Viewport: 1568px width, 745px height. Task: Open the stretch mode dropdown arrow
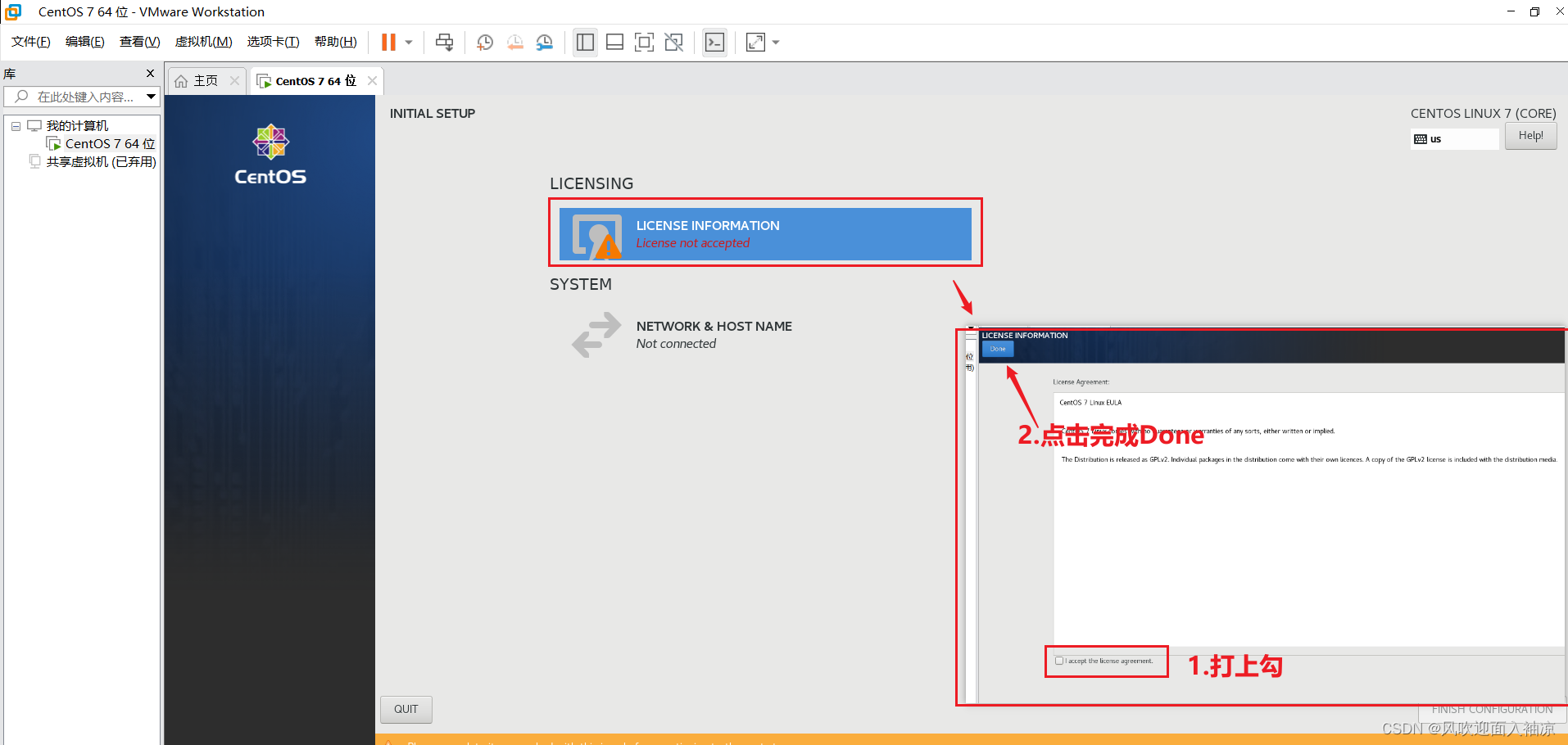coord(776,42)
